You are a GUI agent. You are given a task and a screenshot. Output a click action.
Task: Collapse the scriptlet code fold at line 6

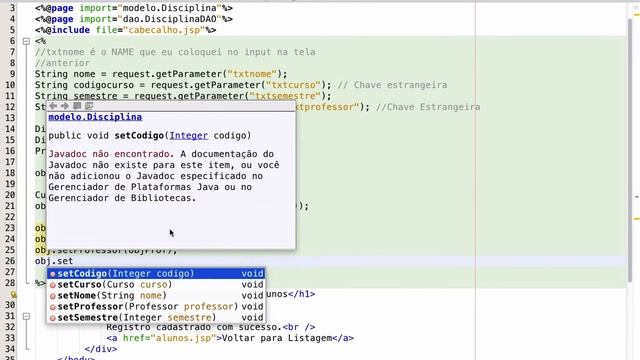point(26,41)
